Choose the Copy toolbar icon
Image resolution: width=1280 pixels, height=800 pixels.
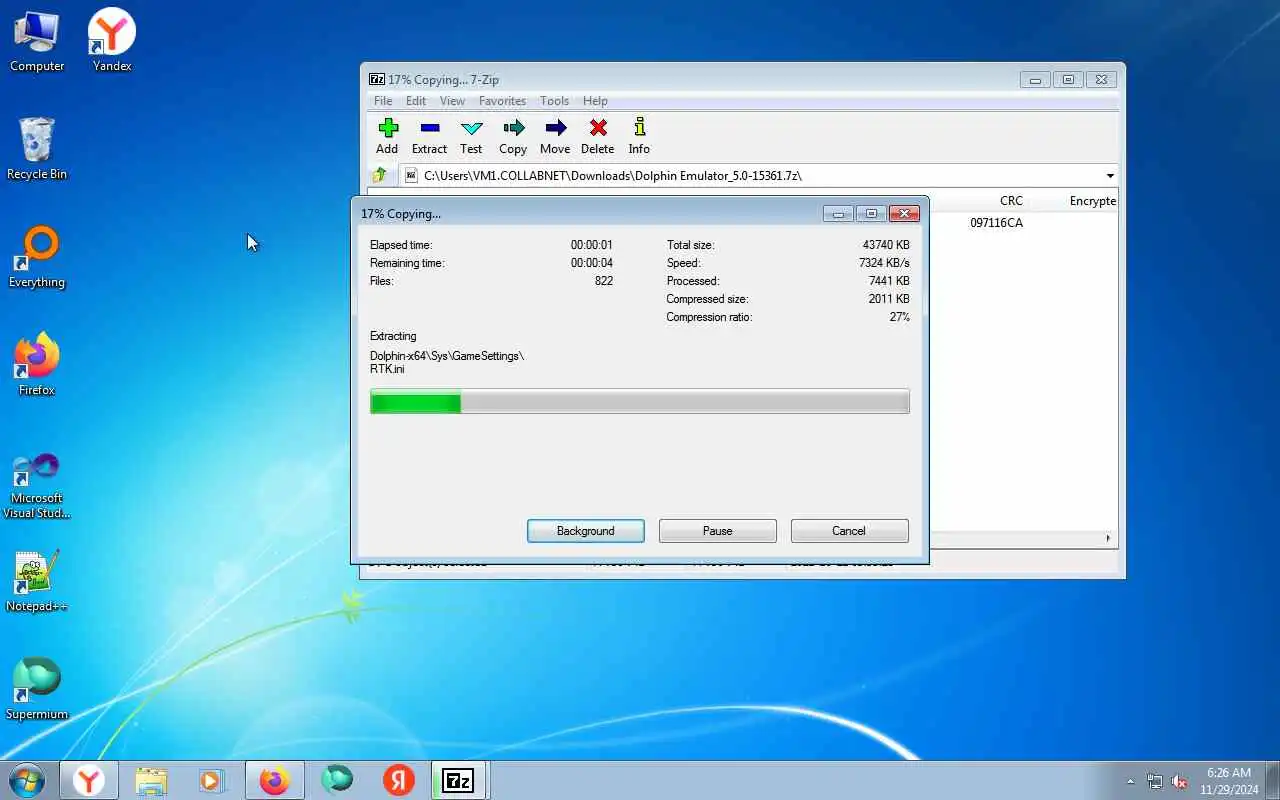click(513, 136)
